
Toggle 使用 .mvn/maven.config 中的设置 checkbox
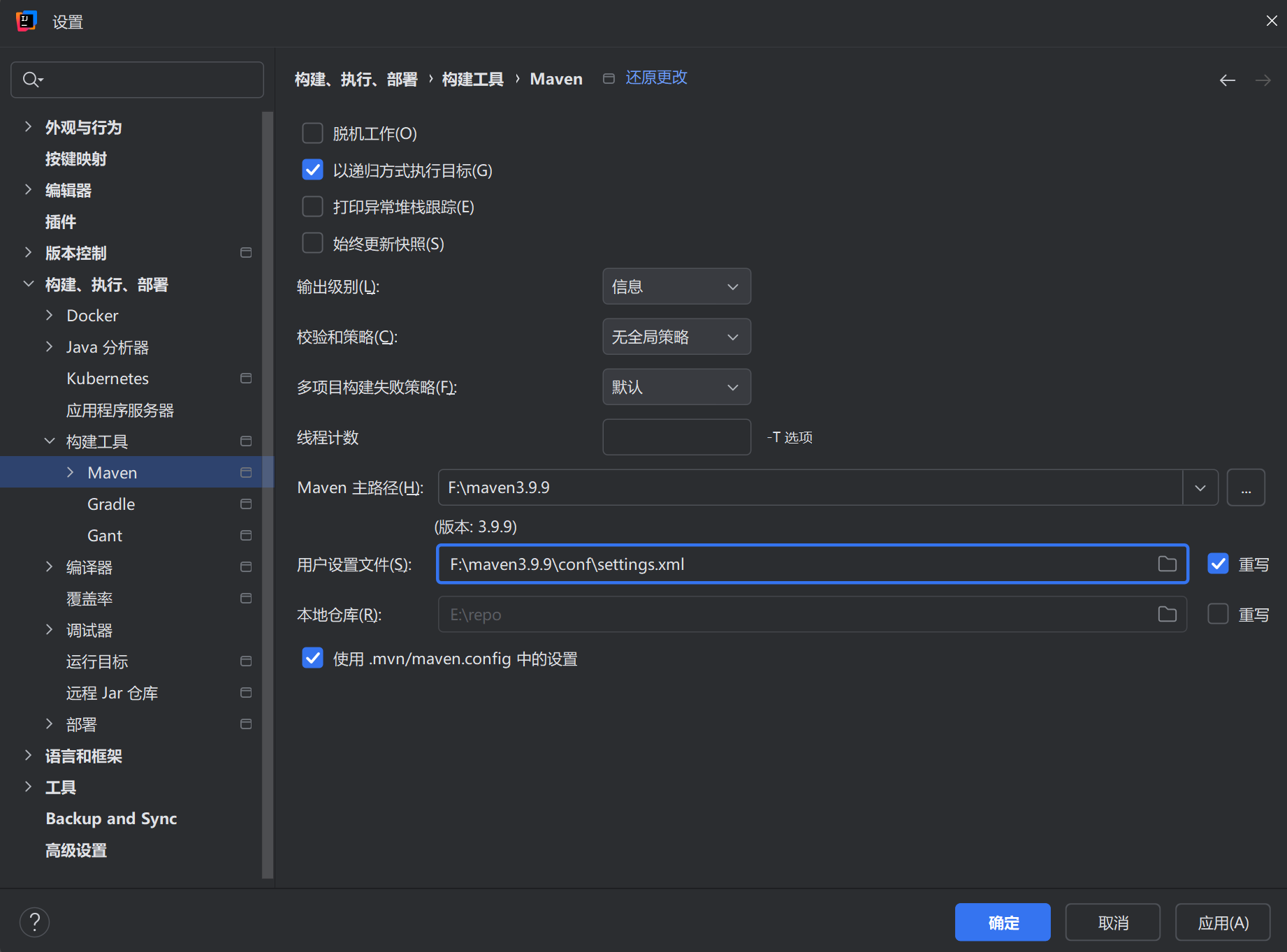312,658
